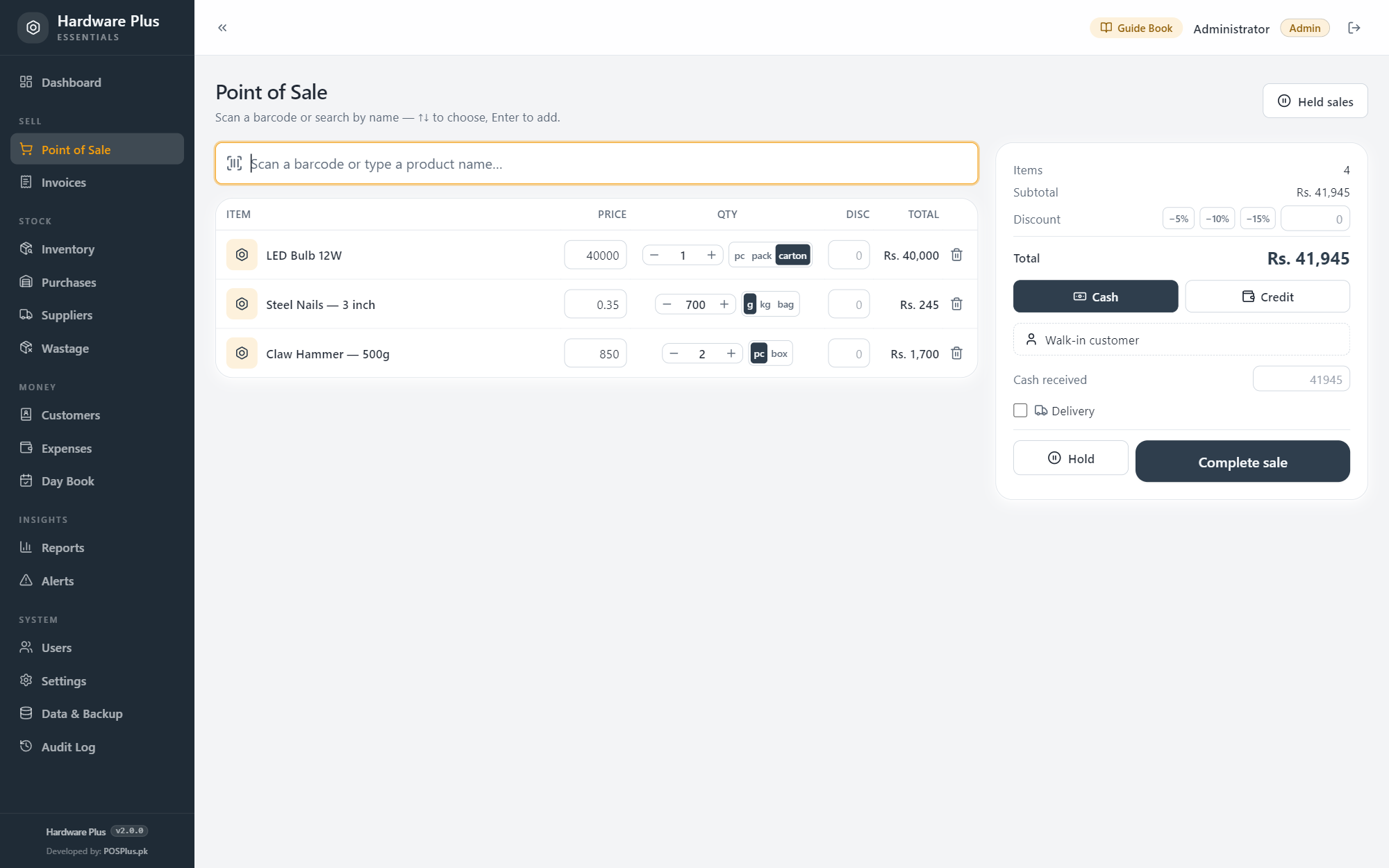Increase Claw Hammer quantity with plus
This screenshot has width=1389, height=868.
tap(731, 353)
